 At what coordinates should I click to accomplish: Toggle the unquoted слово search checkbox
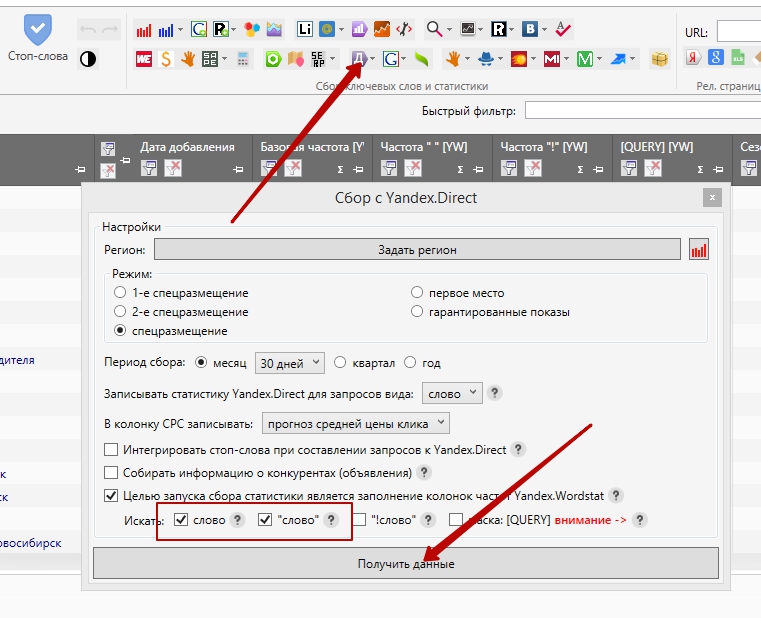[x=181, y=520]
